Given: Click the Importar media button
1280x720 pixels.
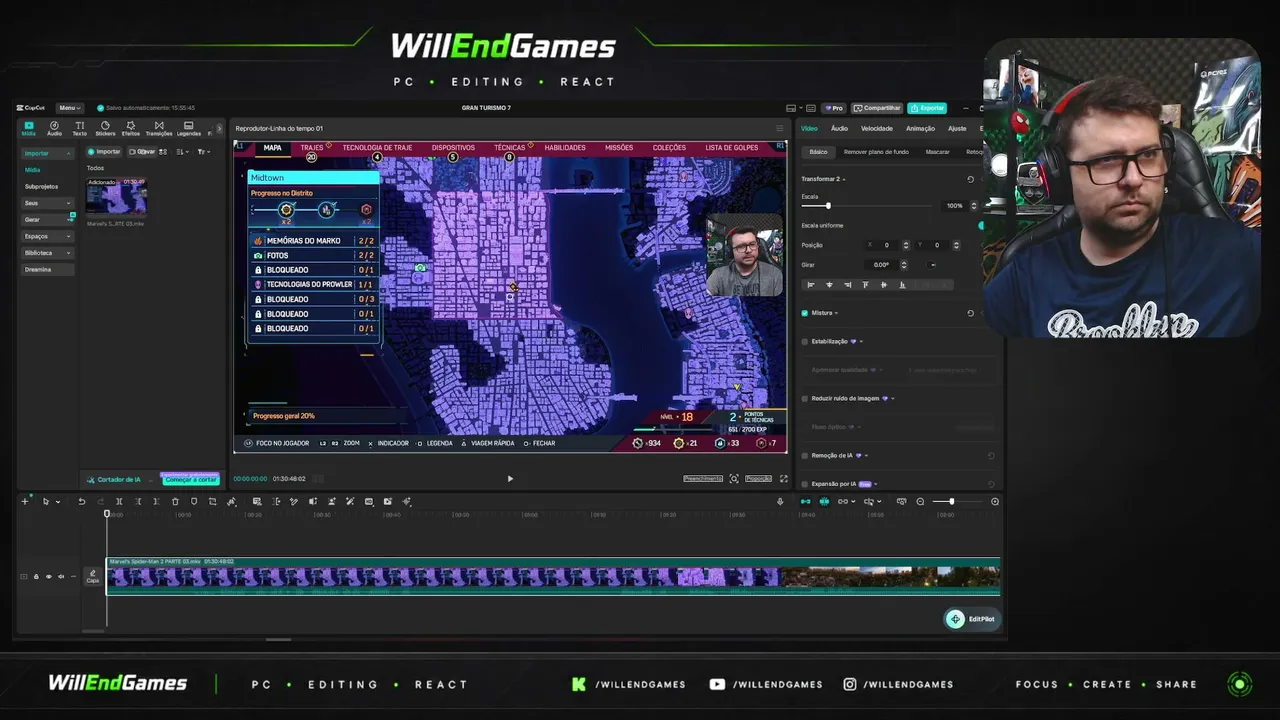Looking at the screenshot, I should point(104,152).
